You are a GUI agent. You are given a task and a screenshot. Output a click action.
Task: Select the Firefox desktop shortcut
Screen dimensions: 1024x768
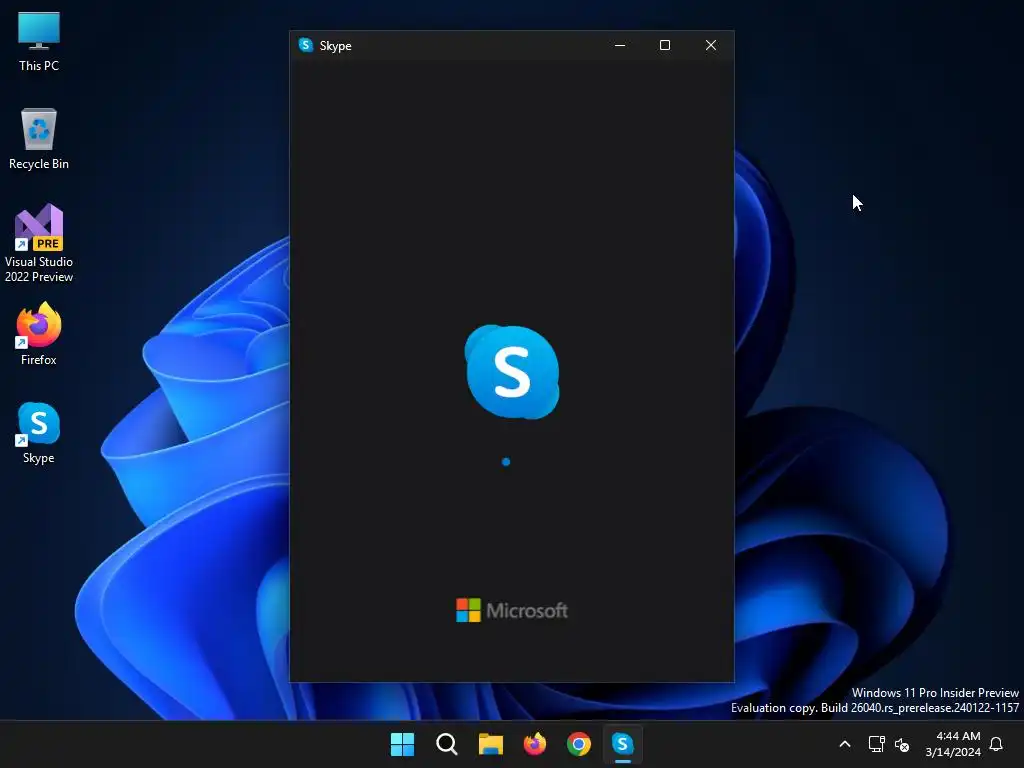(39, 334)
